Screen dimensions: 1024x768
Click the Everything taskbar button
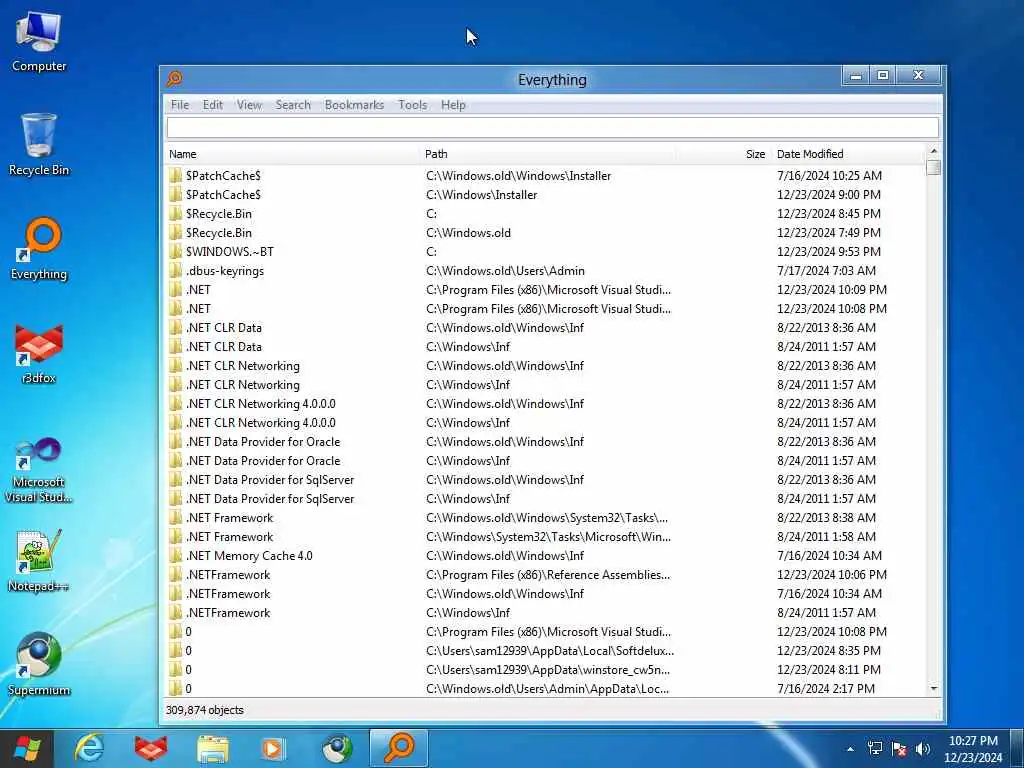(399, 748)
